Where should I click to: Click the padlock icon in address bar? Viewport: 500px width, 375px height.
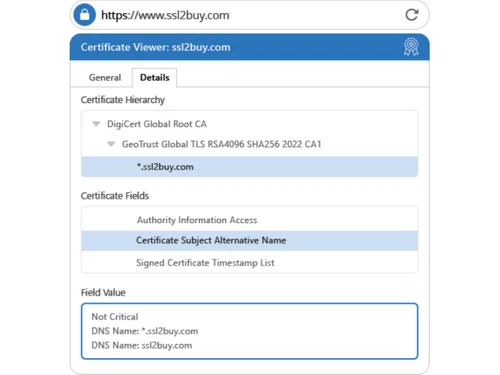click(x=84, y=15)
